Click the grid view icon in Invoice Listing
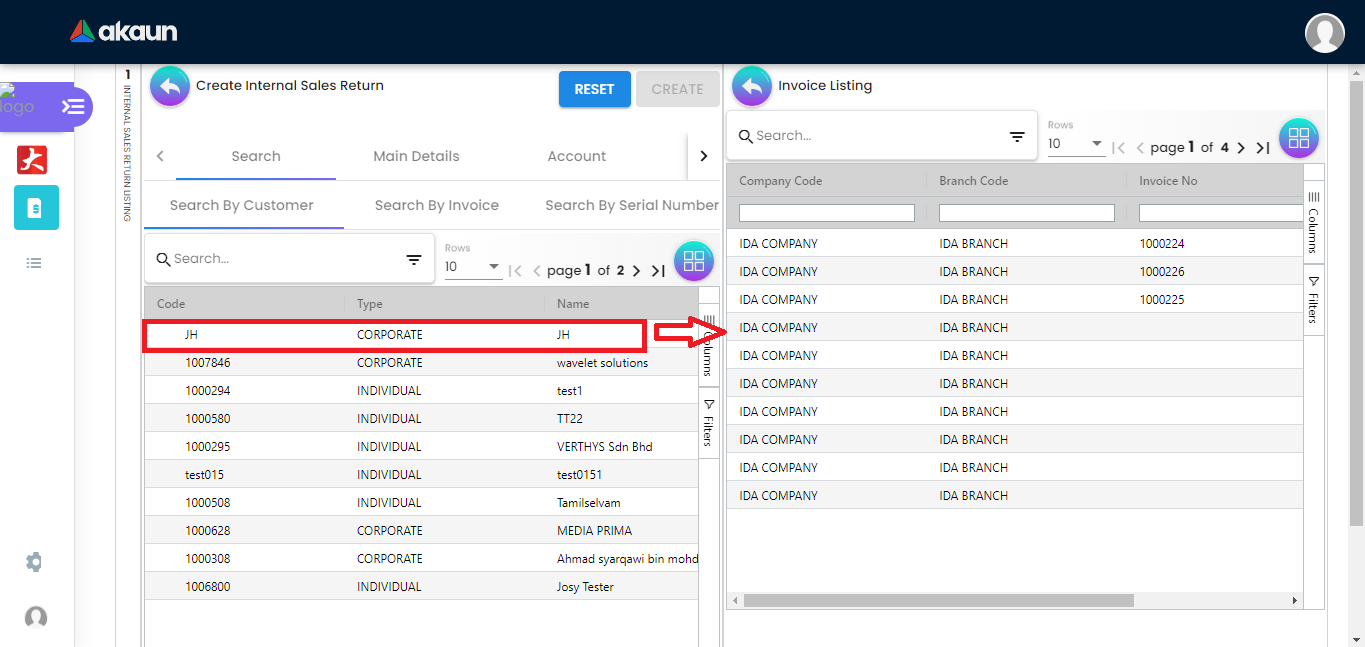Viewport: 1365px width, 647px height. pos(1298,138)
